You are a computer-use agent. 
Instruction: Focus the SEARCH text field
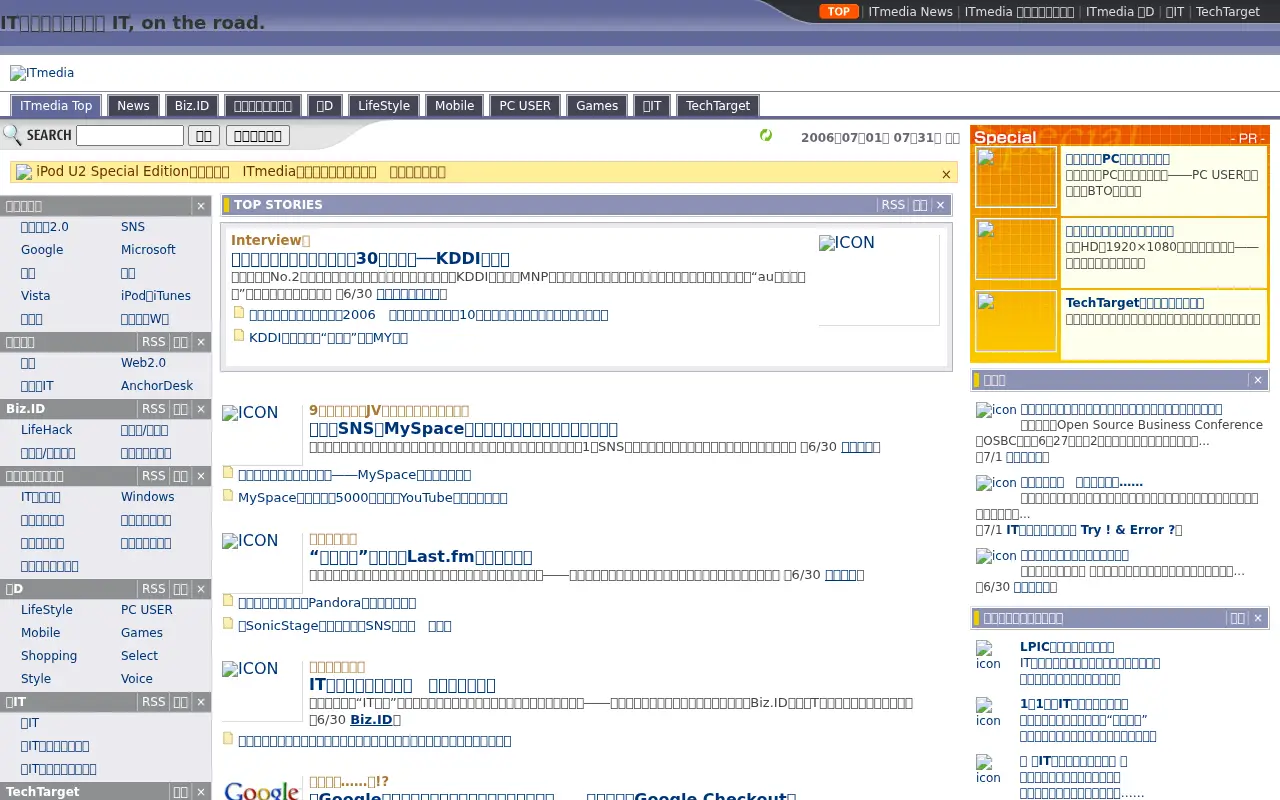(130, 136)
